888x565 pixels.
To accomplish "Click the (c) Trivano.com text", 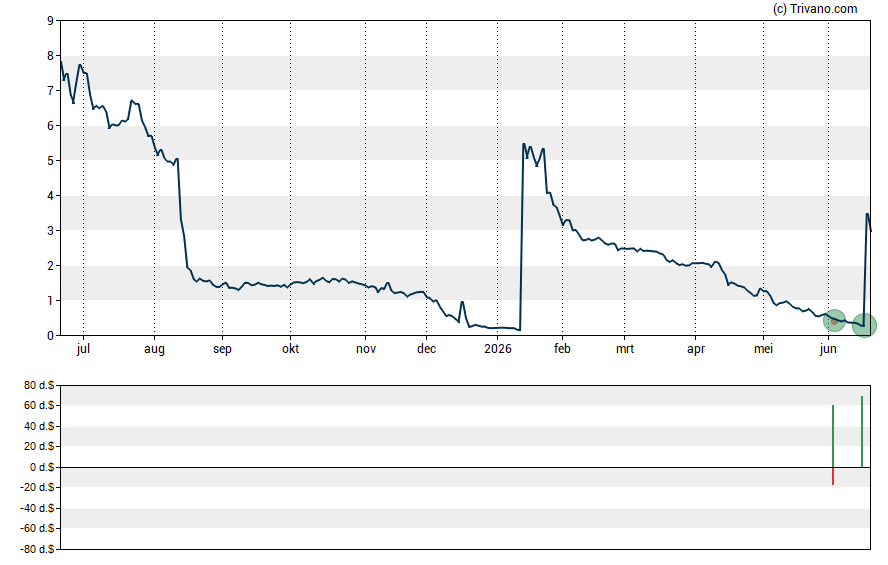I will click(815, 8).
